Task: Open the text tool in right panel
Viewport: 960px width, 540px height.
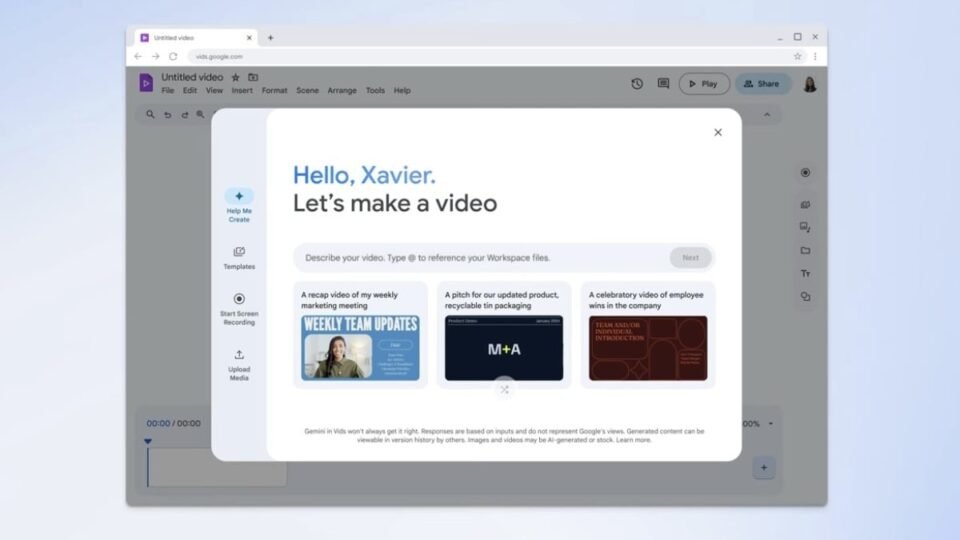Action: (805, 274)
